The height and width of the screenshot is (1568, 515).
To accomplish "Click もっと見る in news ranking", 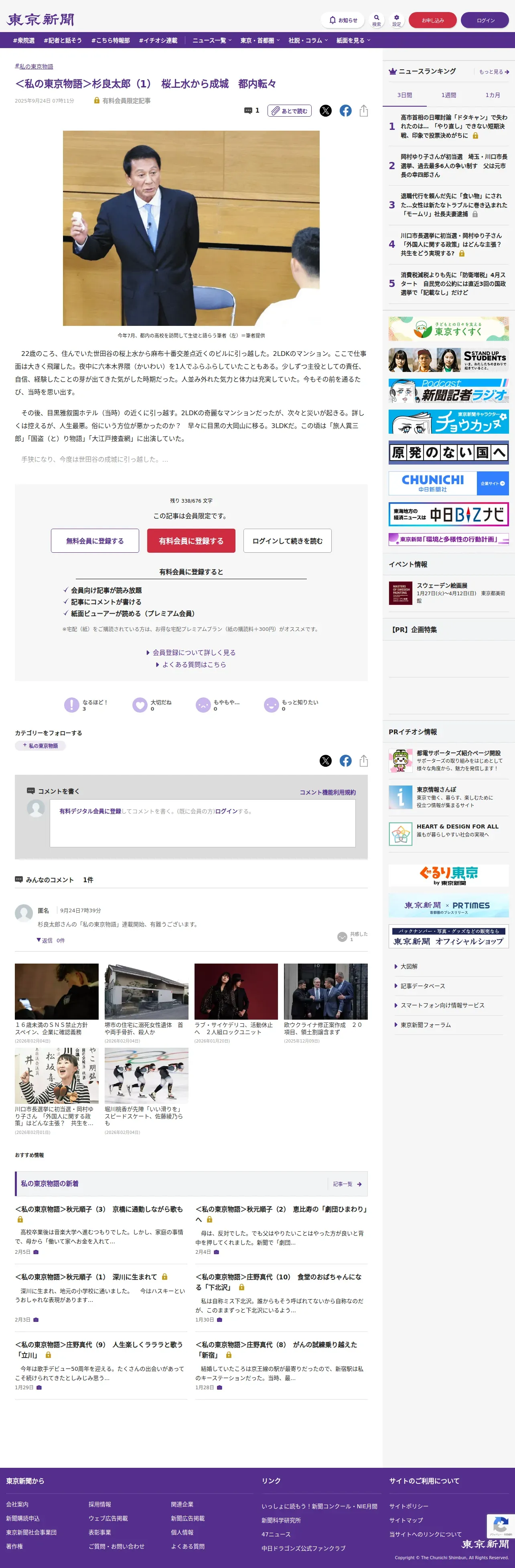I will click(494, 72).
